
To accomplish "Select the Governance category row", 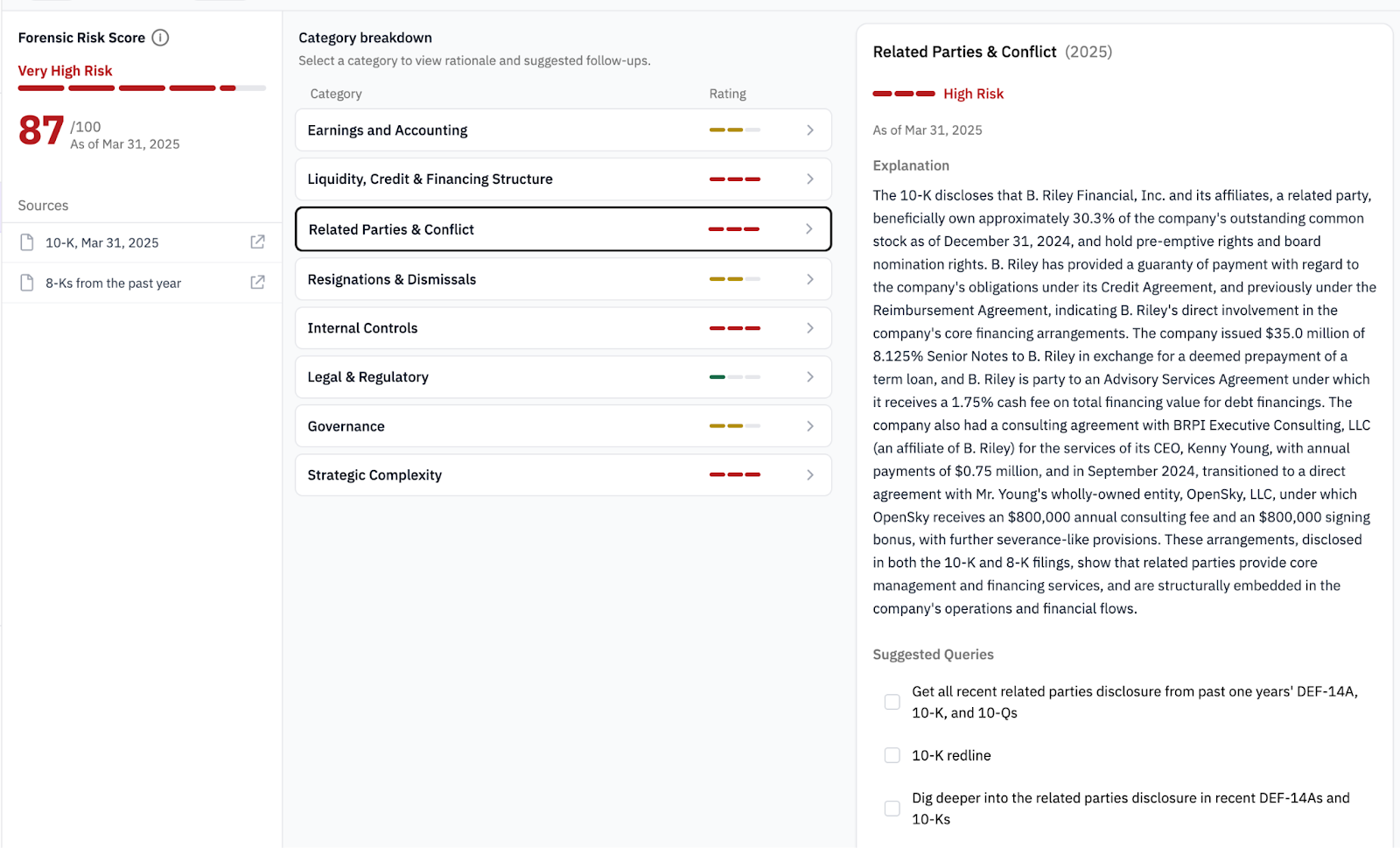I will tap(346, 426).
